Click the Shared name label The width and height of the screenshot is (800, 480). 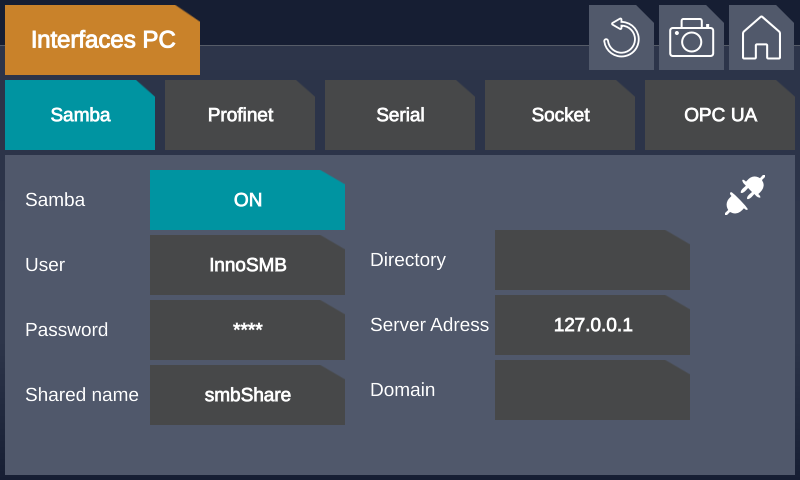(x=82, y=395)
